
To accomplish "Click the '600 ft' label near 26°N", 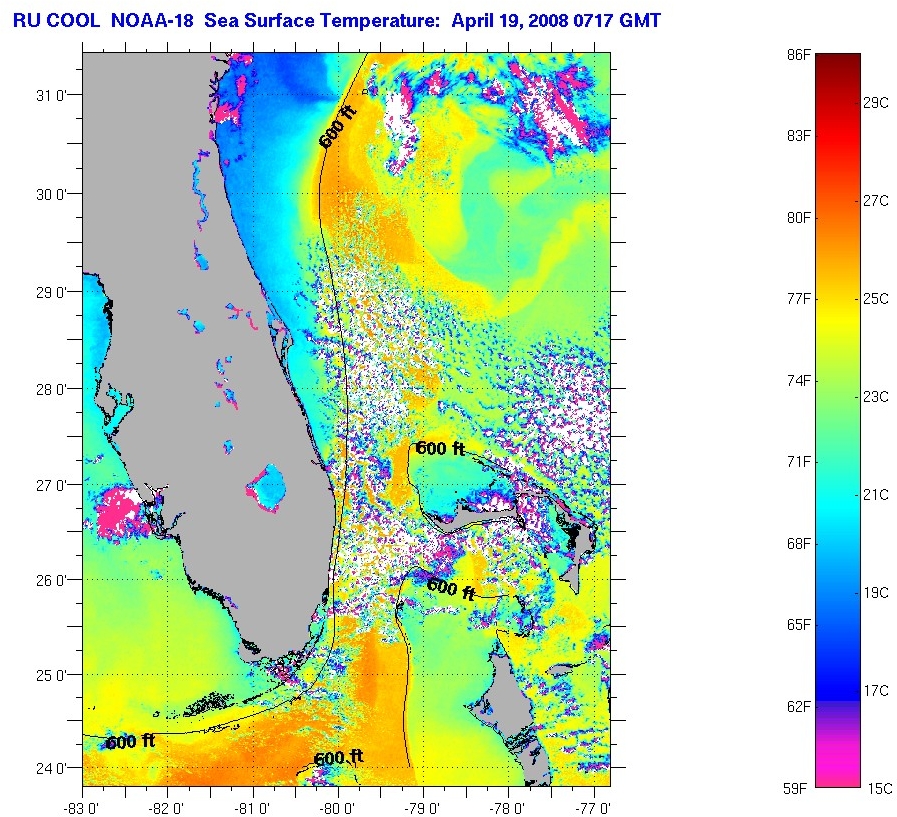I will point(451,589).
